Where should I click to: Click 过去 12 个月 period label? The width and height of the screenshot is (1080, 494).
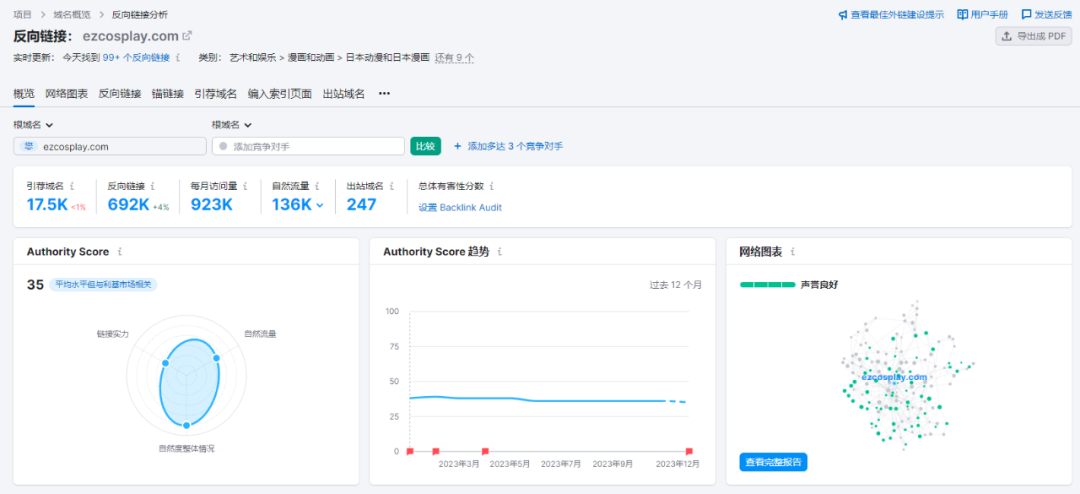pyautogui.click(x=676, y=285)
